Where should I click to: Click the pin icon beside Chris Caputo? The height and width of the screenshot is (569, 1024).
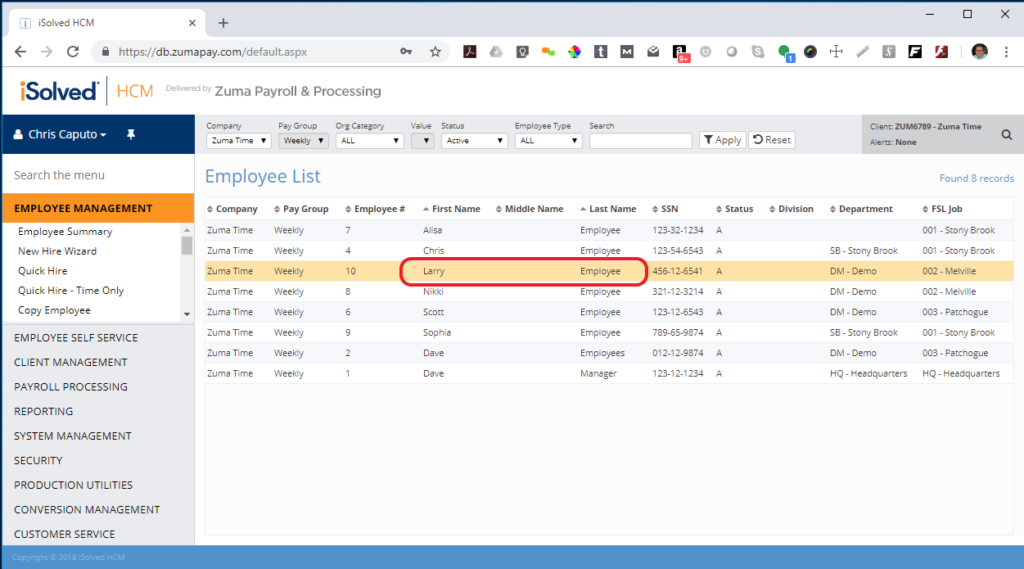pos(130,134)
